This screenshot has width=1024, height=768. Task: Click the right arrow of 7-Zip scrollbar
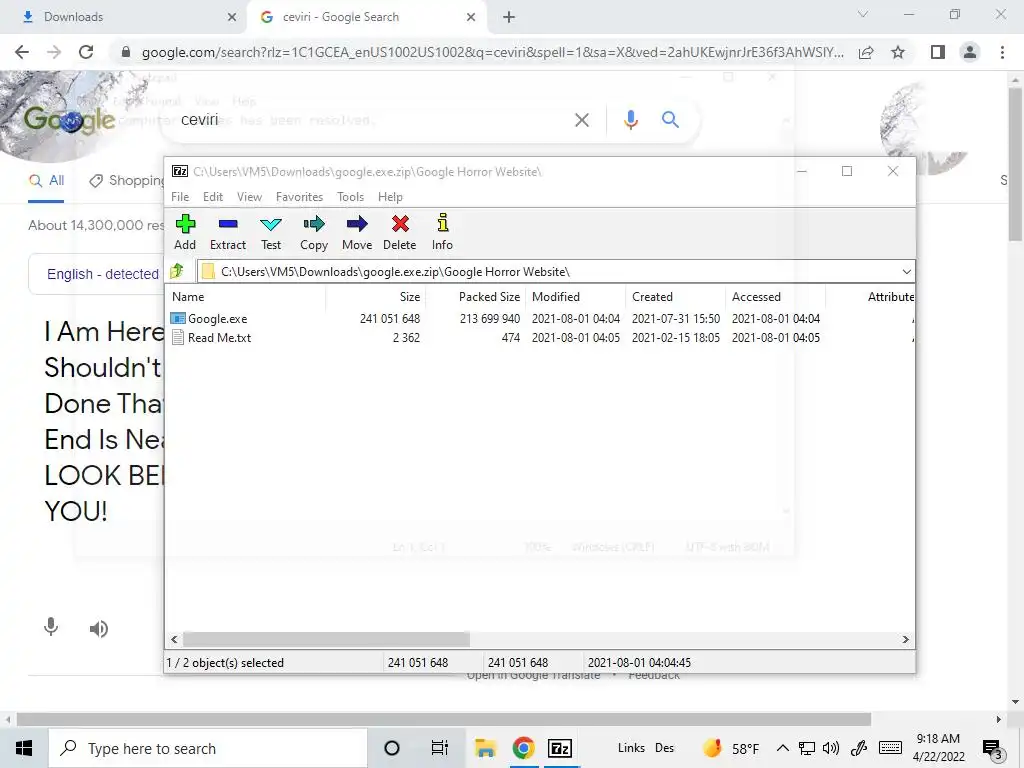coord(905,639)
